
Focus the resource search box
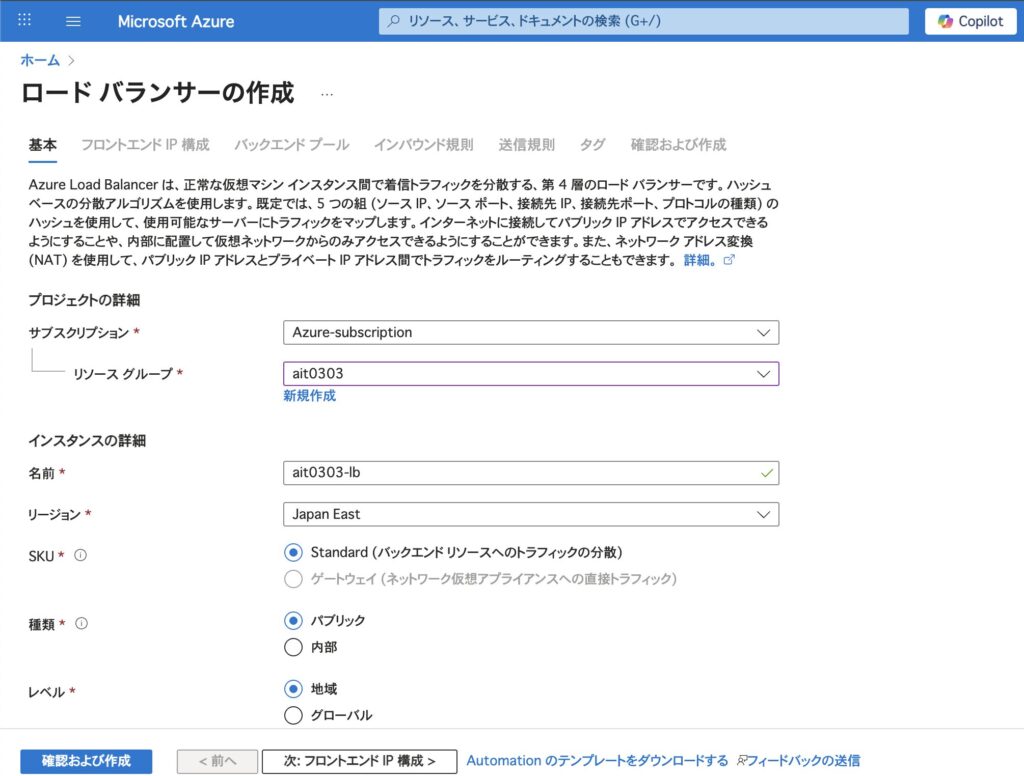point(643,21)
